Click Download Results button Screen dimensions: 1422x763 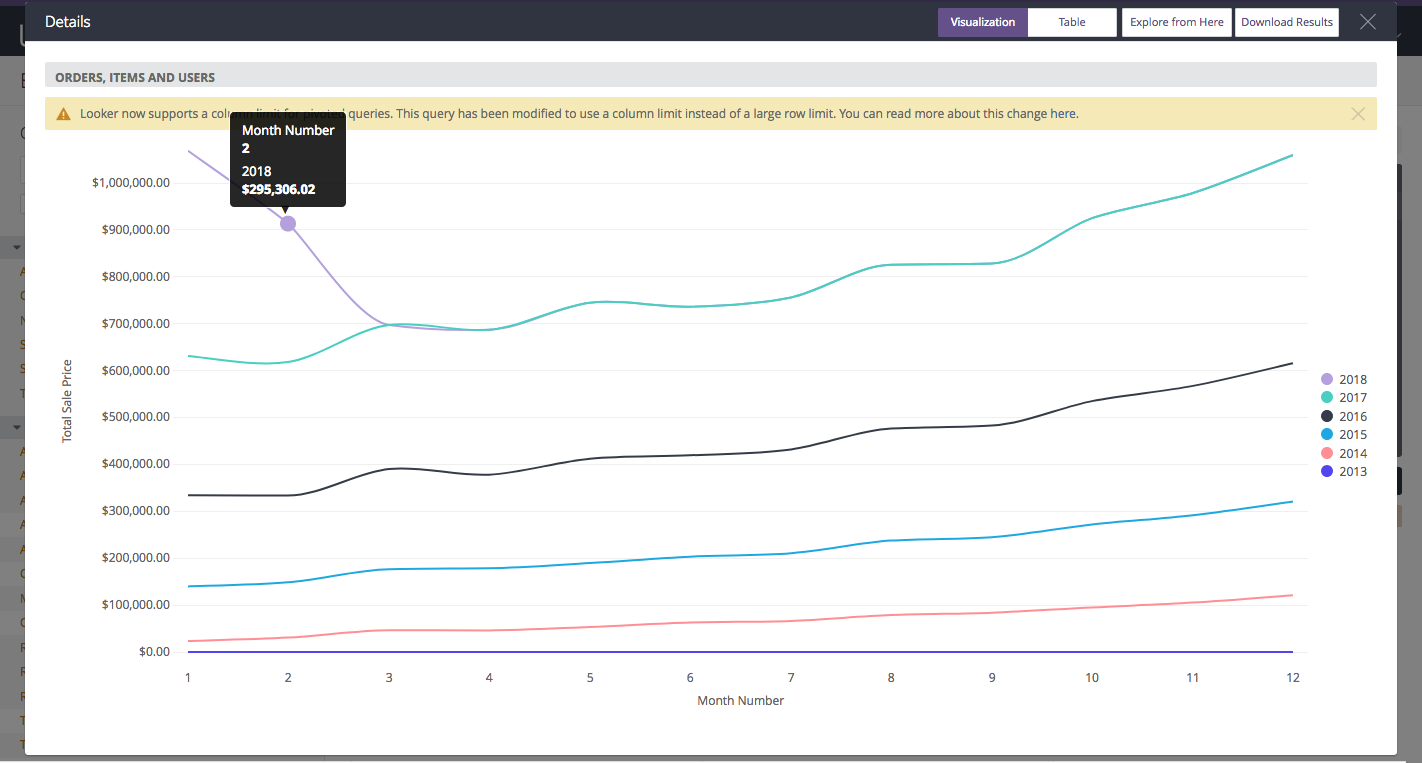tap(1286, 22)
